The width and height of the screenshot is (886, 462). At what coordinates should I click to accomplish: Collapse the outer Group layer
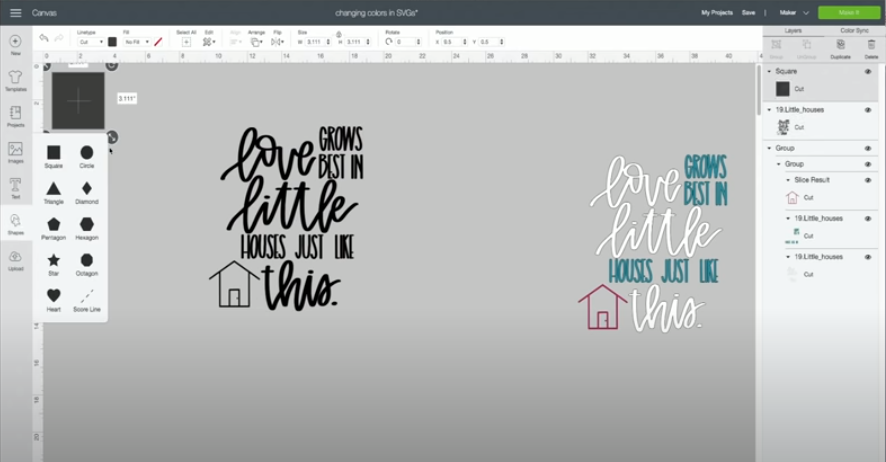click(769, 148)
